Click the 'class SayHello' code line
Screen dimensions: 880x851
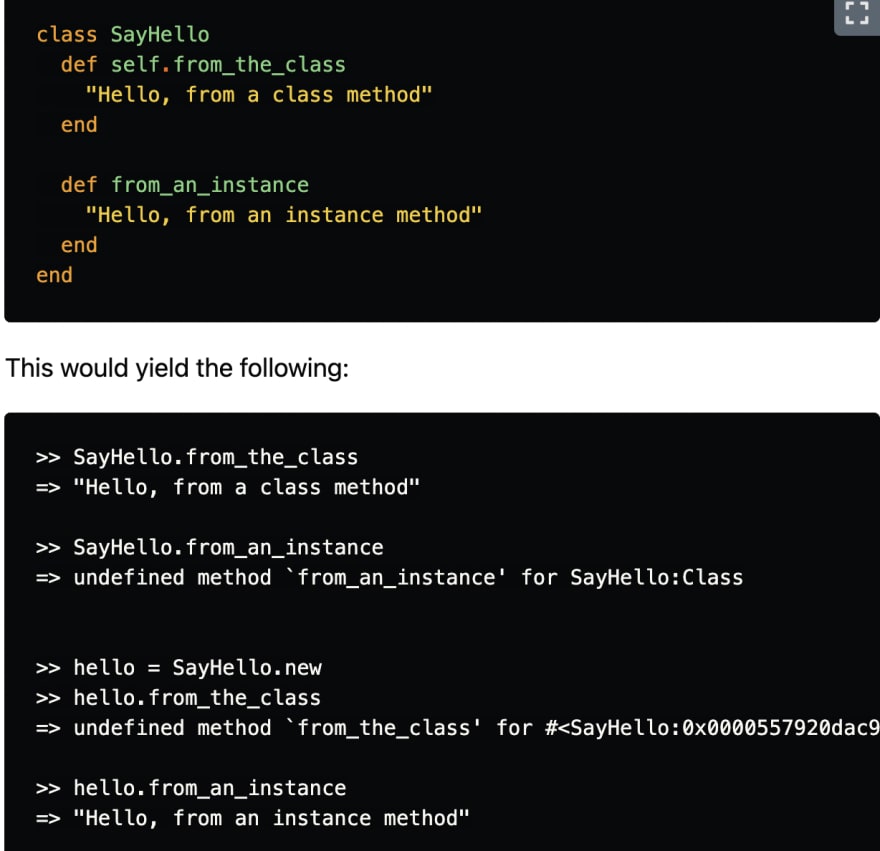pos(123,35)
